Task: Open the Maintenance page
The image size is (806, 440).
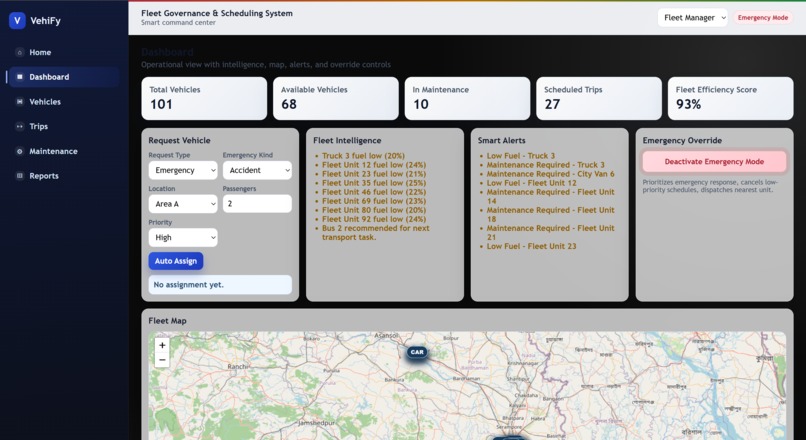Action: (64, 151)
